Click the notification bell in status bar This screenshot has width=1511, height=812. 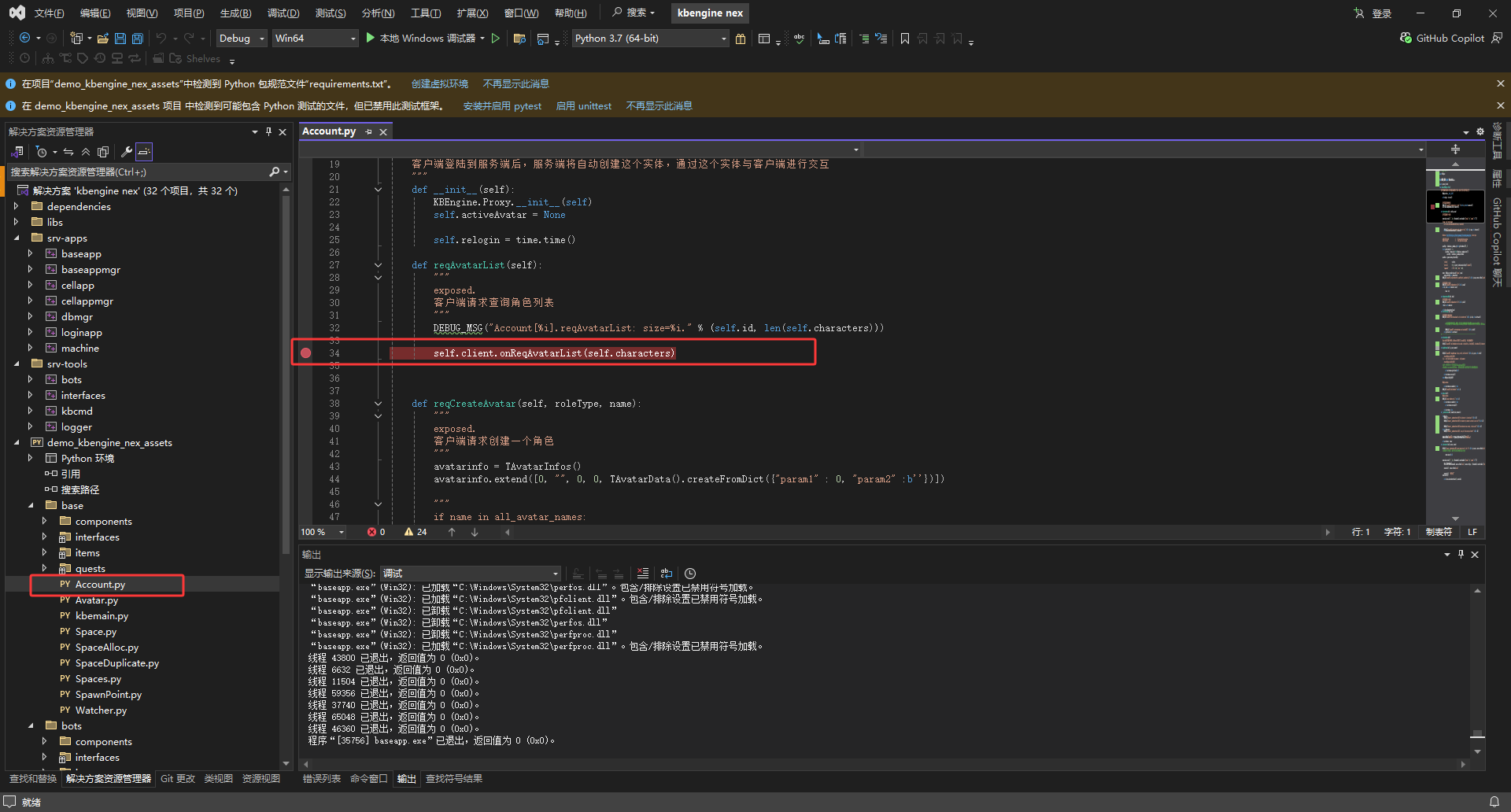(1494, 802)
